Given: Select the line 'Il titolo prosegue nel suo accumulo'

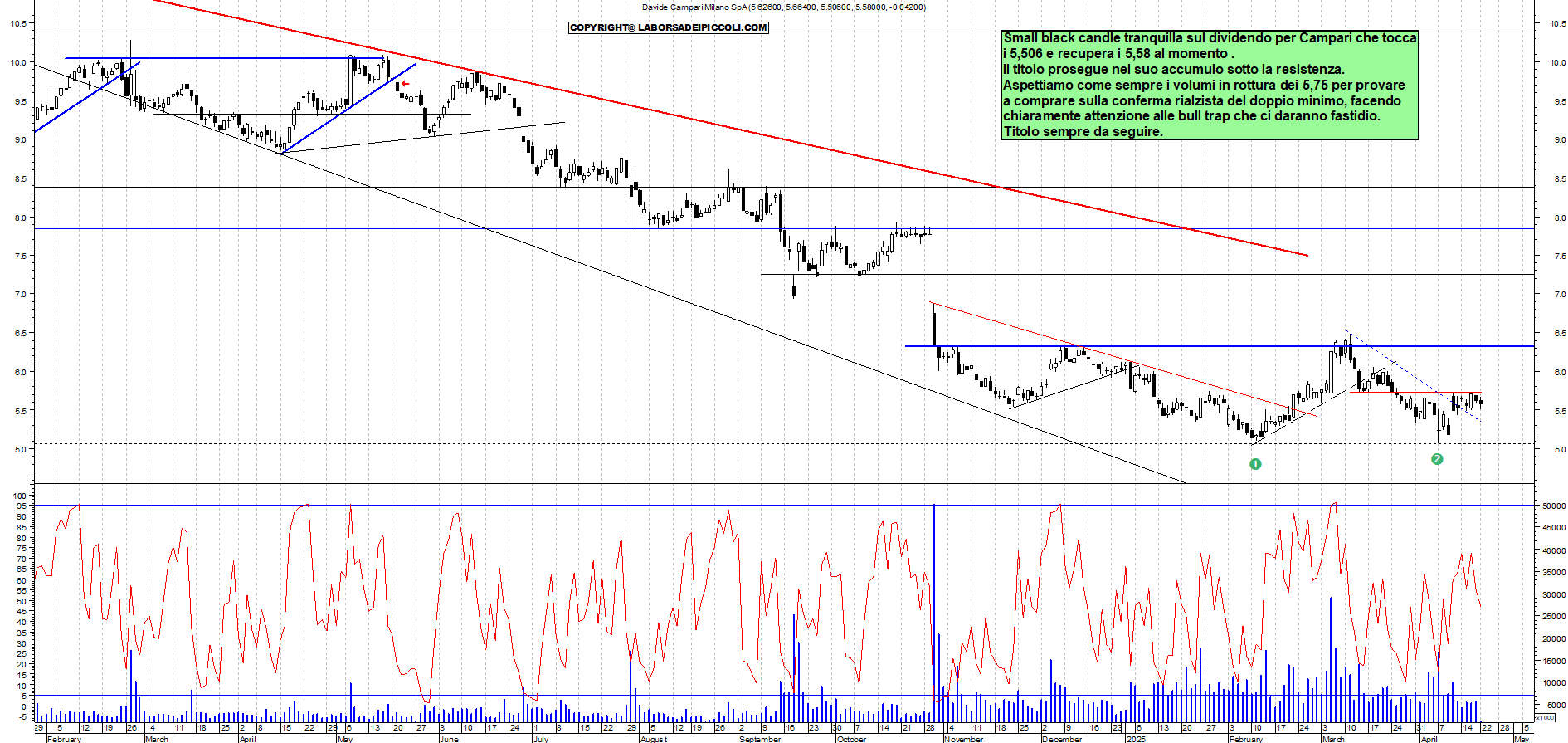Looking at the screenshot, I should coord(1173,70).
